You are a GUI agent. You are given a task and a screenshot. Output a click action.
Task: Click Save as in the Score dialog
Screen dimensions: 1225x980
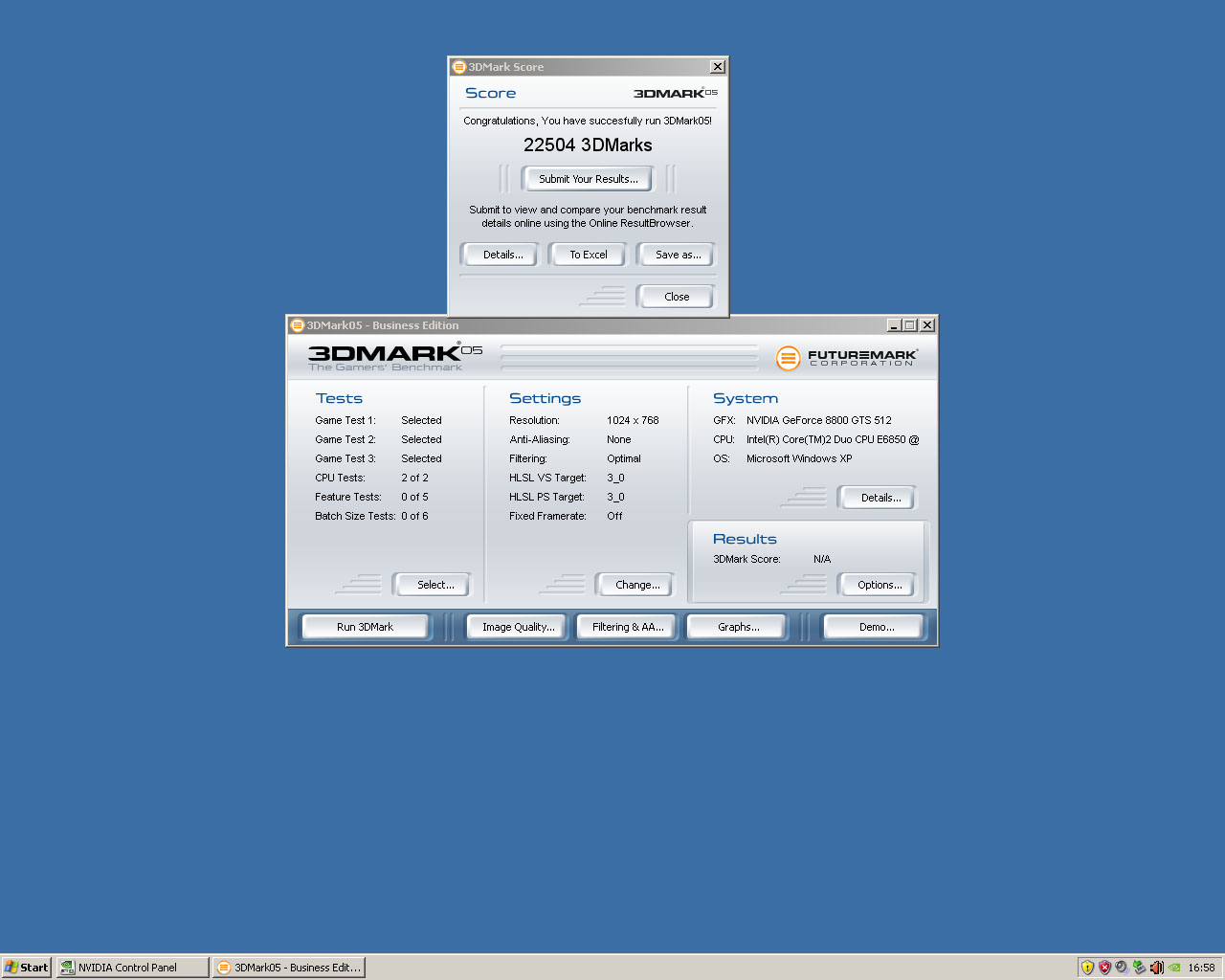click(678, 255)
